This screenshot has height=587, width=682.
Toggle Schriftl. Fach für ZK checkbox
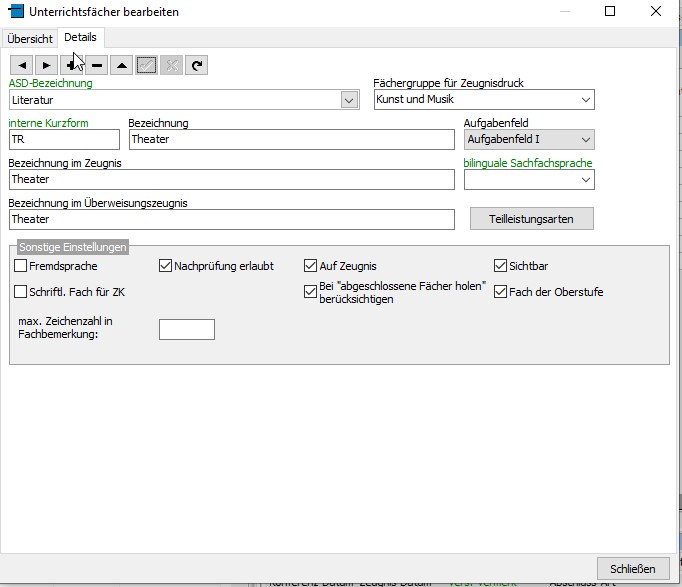click(x=20, y=291)
